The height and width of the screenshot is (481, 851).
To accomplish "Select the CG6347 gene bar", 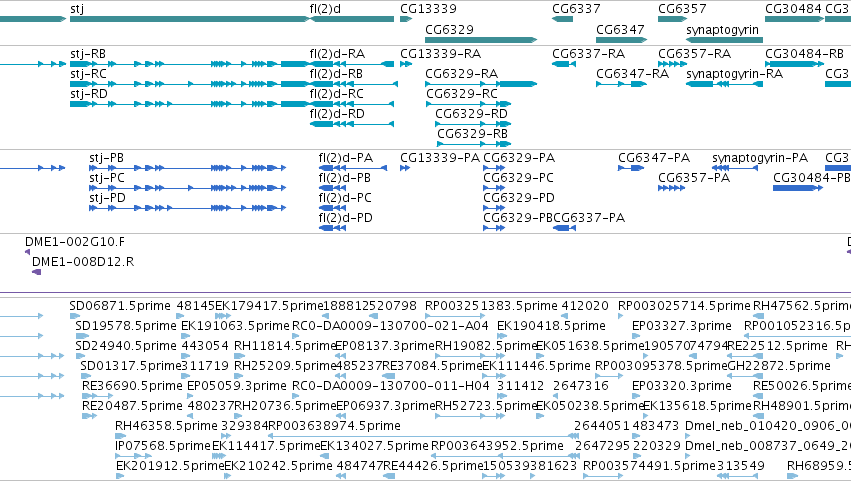I will 621,40.
